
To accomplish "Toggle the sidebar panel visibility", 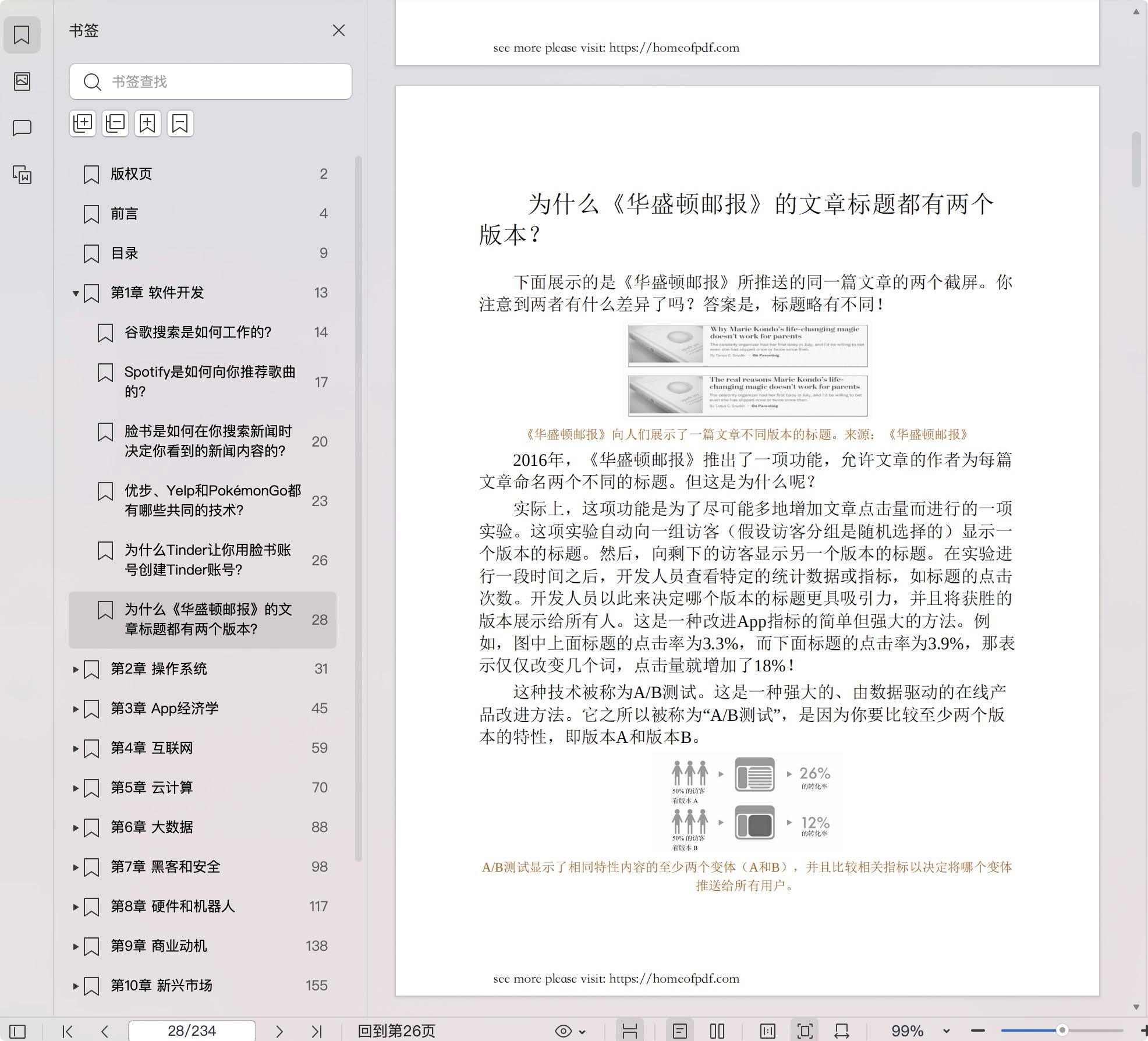I will coord(17,1031).
